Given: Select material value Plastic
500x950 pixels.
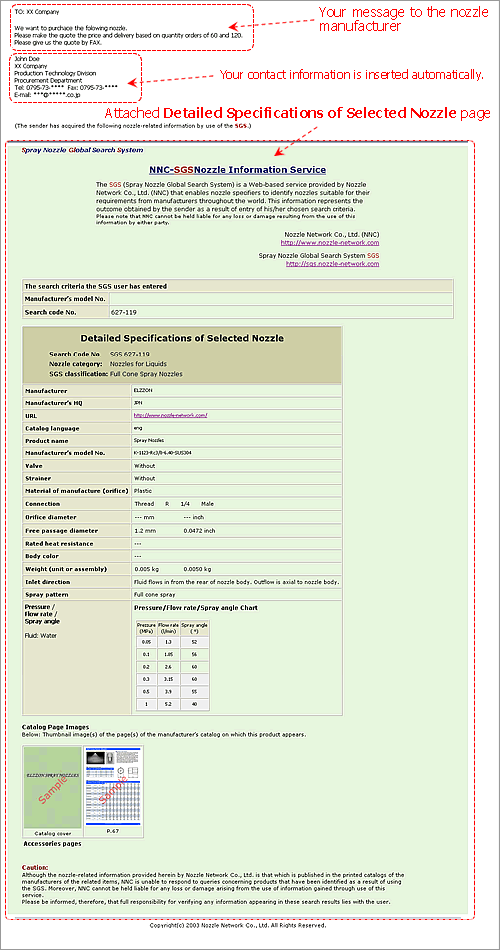Looking at the screenshot, I should [x=143, y=491].
